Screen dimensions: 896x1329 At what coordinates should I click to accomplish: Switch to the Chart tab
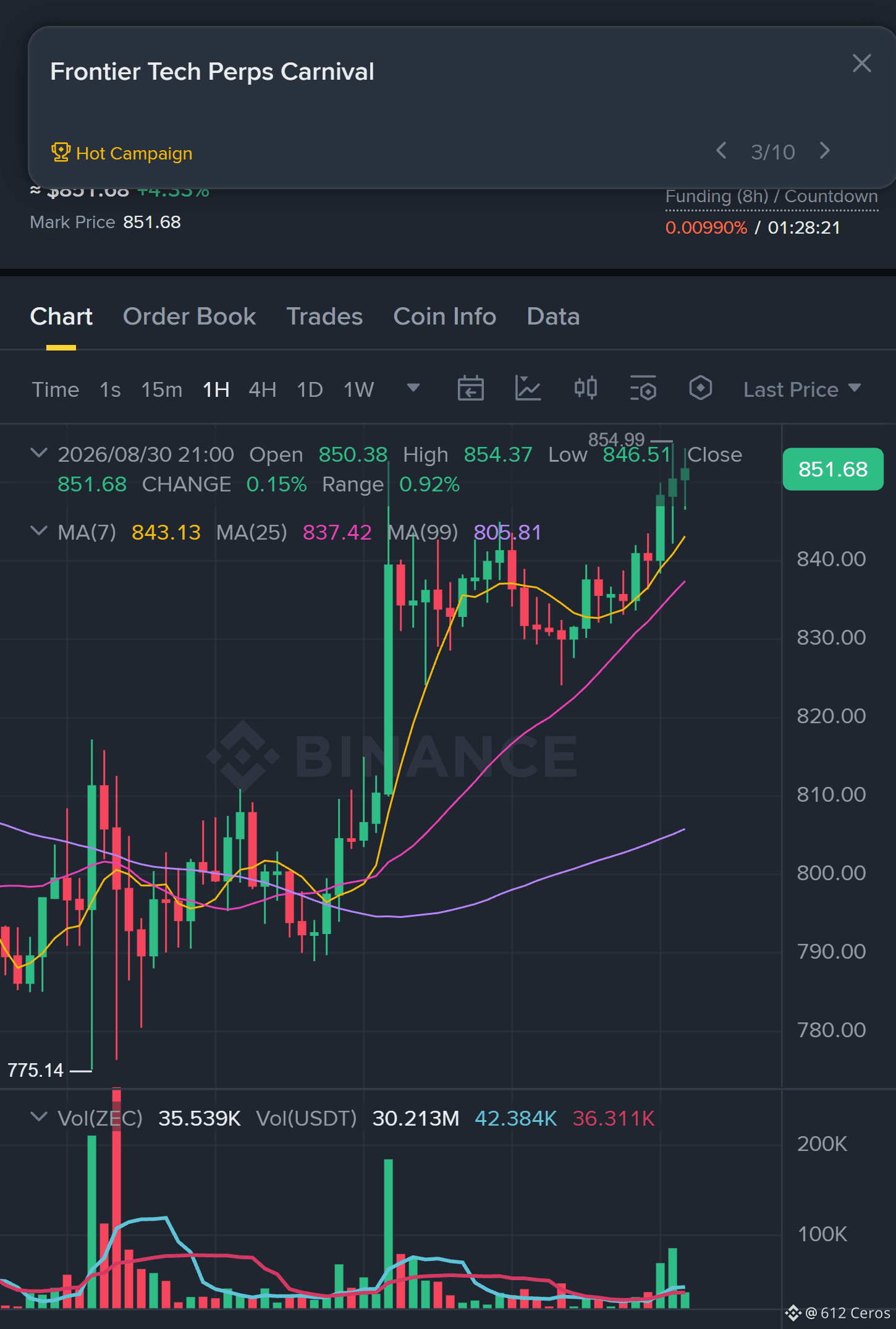point(61,316)
